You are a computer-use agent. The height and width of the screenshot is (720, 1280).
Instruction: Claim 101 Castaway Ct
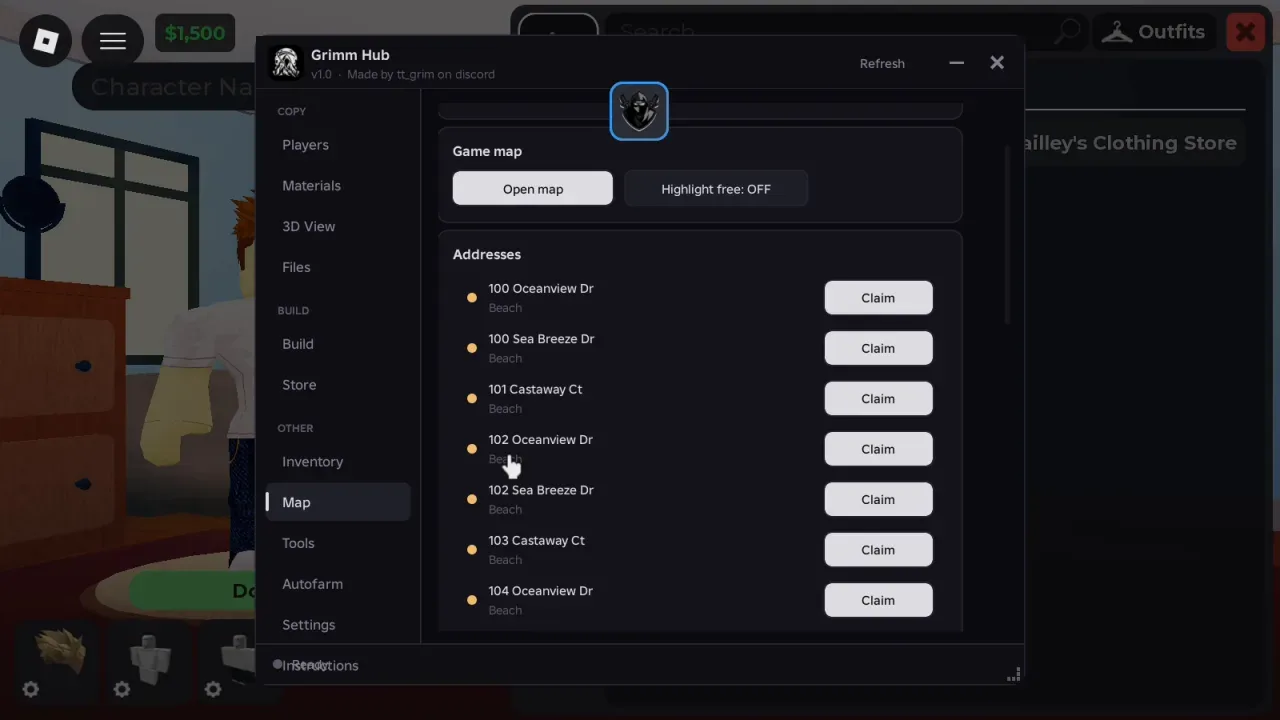(878, 398)
